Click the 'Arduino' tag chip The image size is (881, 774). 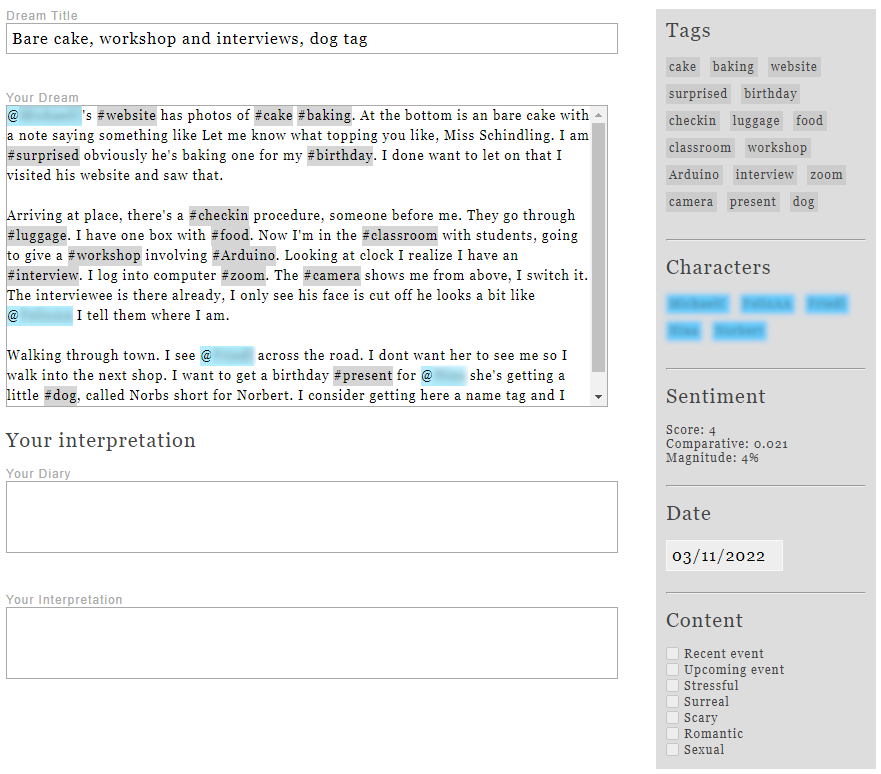(694, 175)
